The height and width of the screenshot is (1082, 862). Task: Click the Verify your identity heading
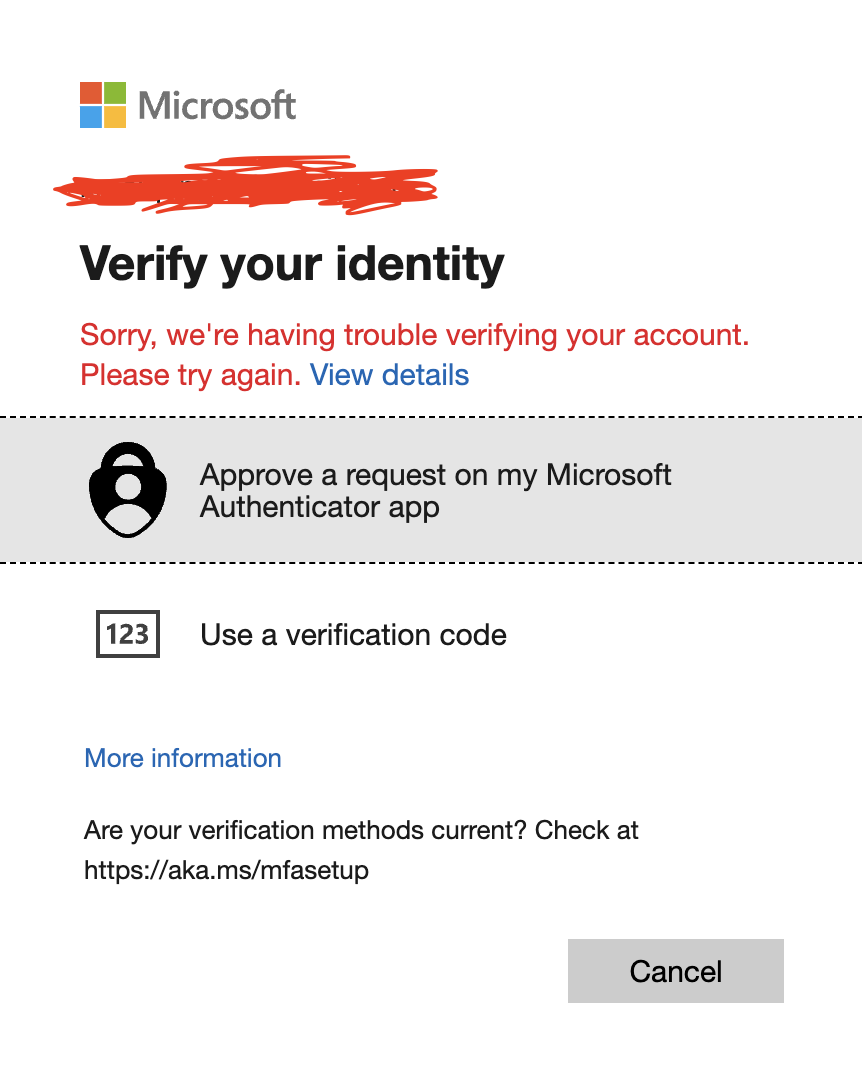click(x=292, y=263)
